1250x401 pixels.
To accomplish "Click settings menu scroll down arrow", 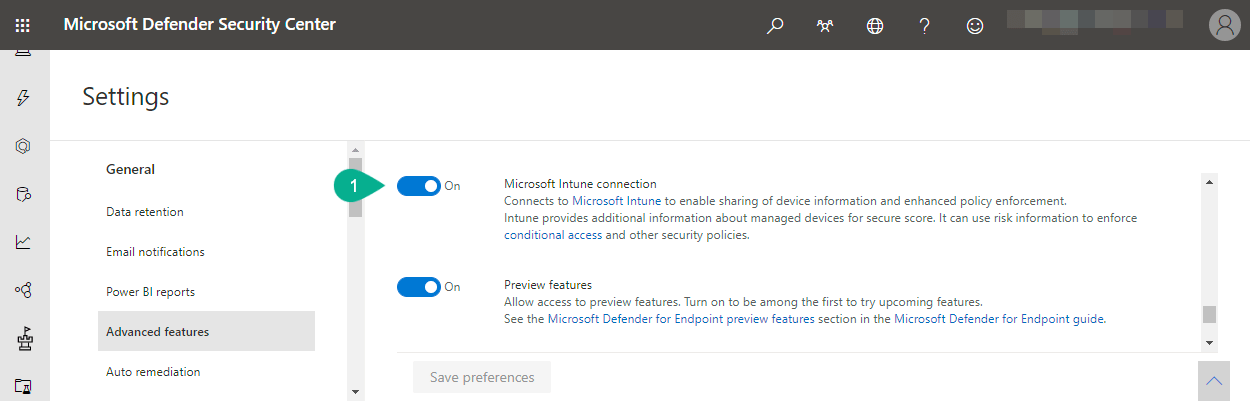I will coord(354,391).
